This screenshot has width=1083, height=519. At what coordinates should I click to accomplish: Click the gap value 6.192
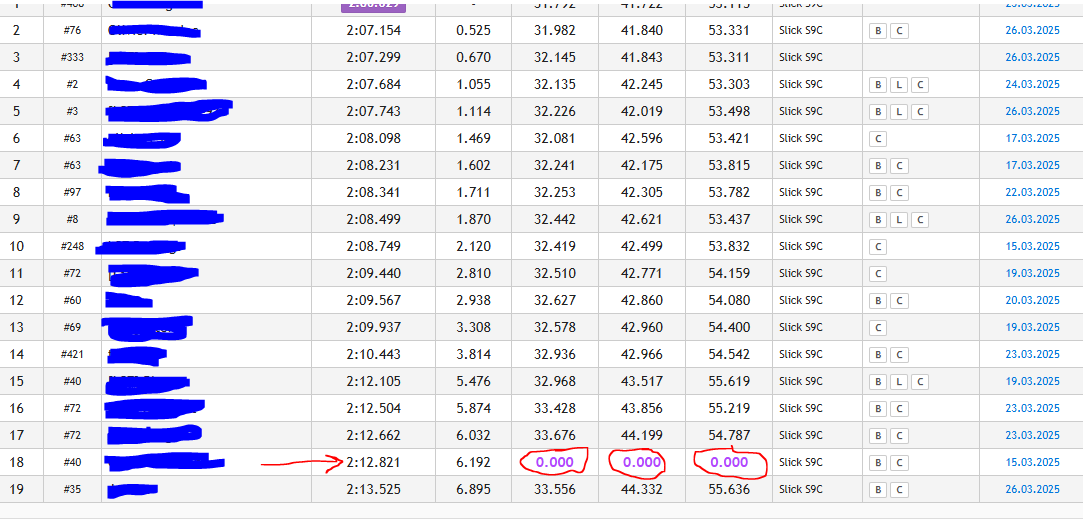[473, 462]
